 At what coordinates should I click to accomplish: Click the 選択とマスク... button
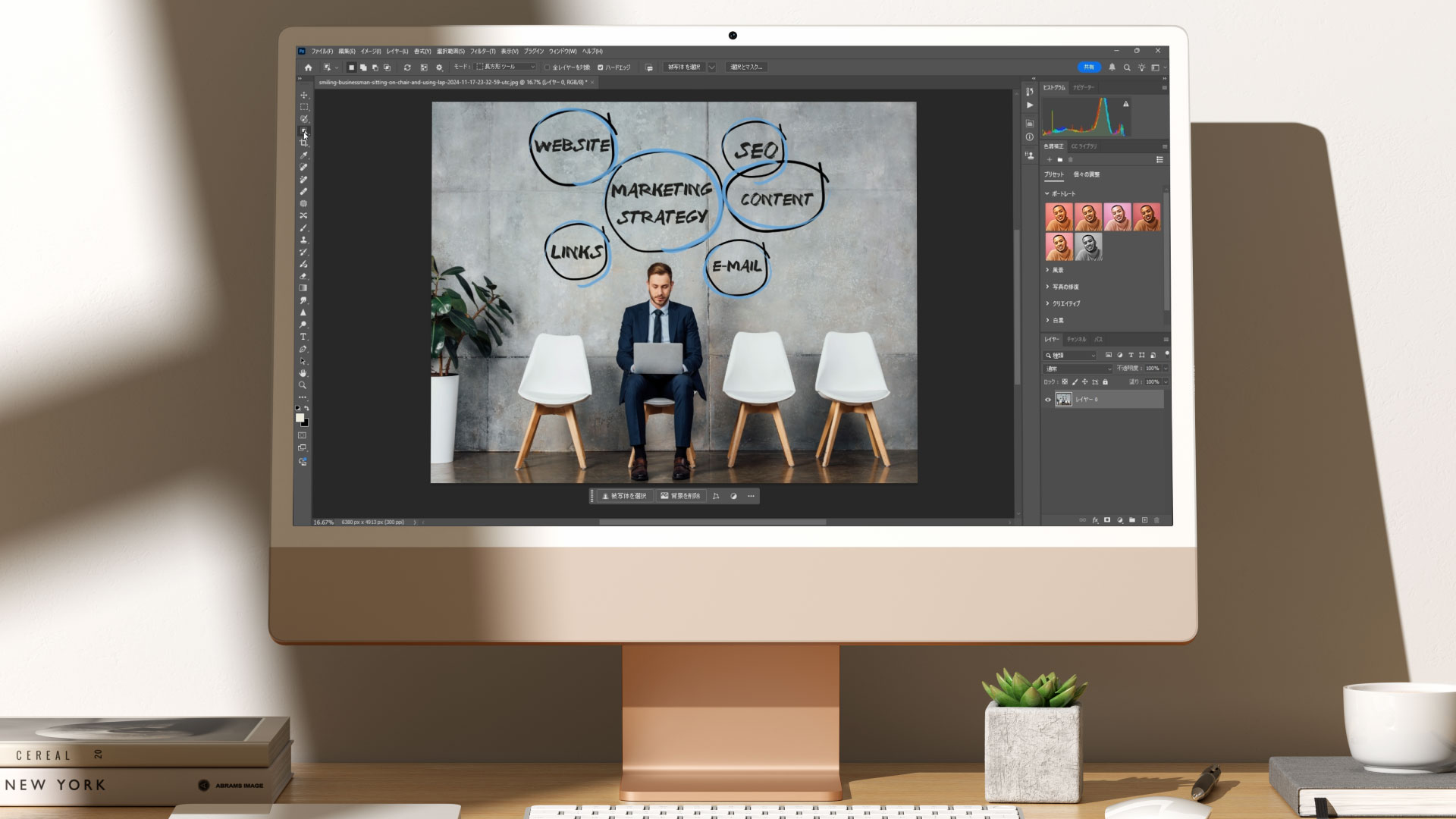pos(746,67)
